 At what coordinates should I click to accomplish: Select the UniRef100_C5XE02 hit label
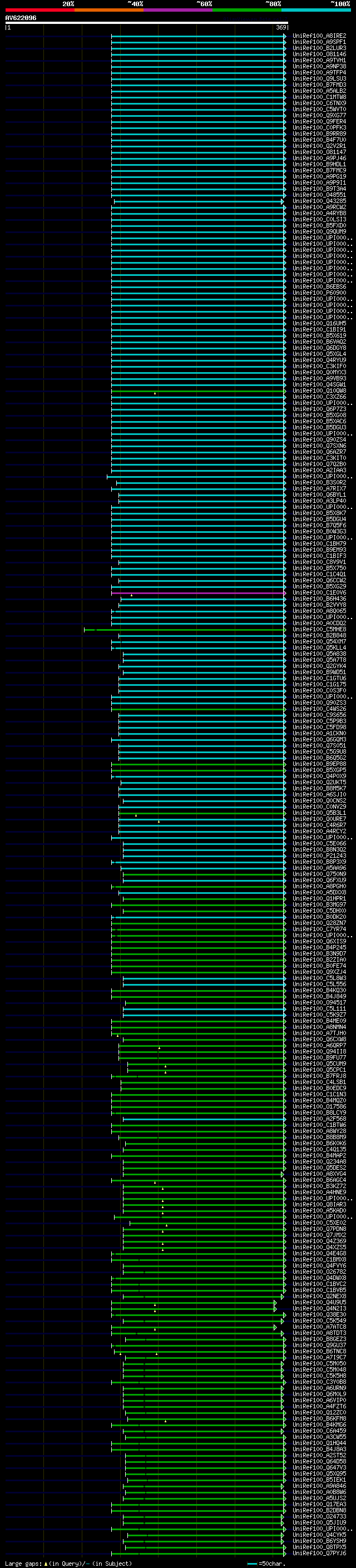[319, 1223]
